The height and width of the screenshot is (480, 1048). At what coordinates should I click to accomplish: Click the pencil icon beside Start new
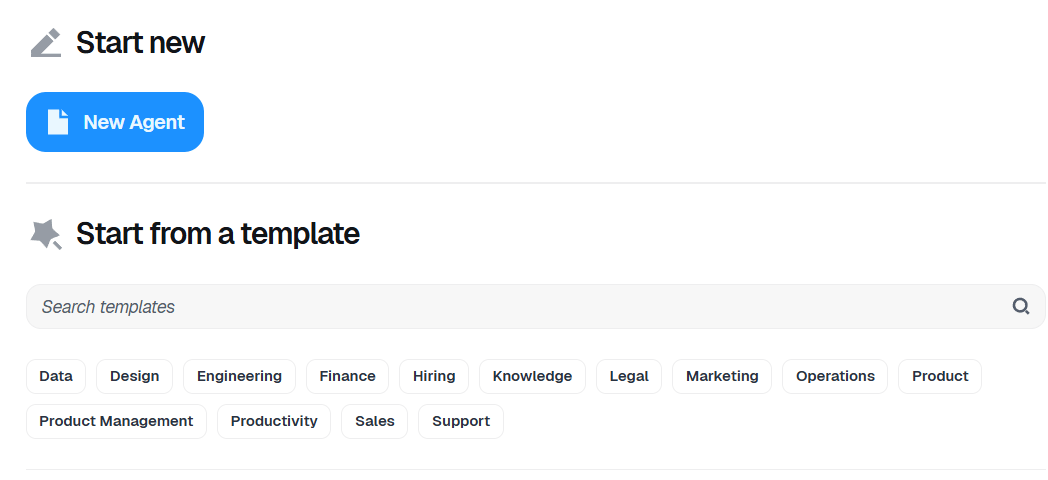46,43
